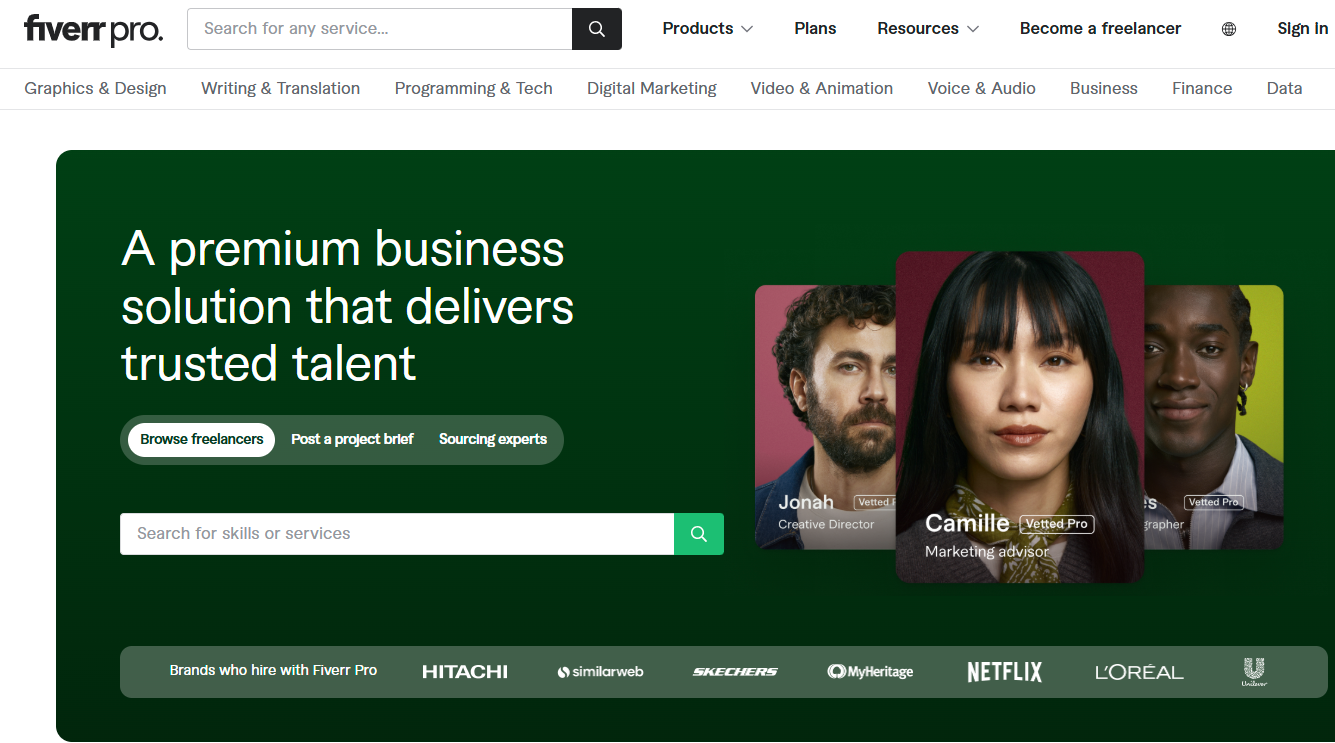This screenshot has width=1335, height=743.
Task: Click the Netflix brand logo
Action: [x=1004, y=671]
